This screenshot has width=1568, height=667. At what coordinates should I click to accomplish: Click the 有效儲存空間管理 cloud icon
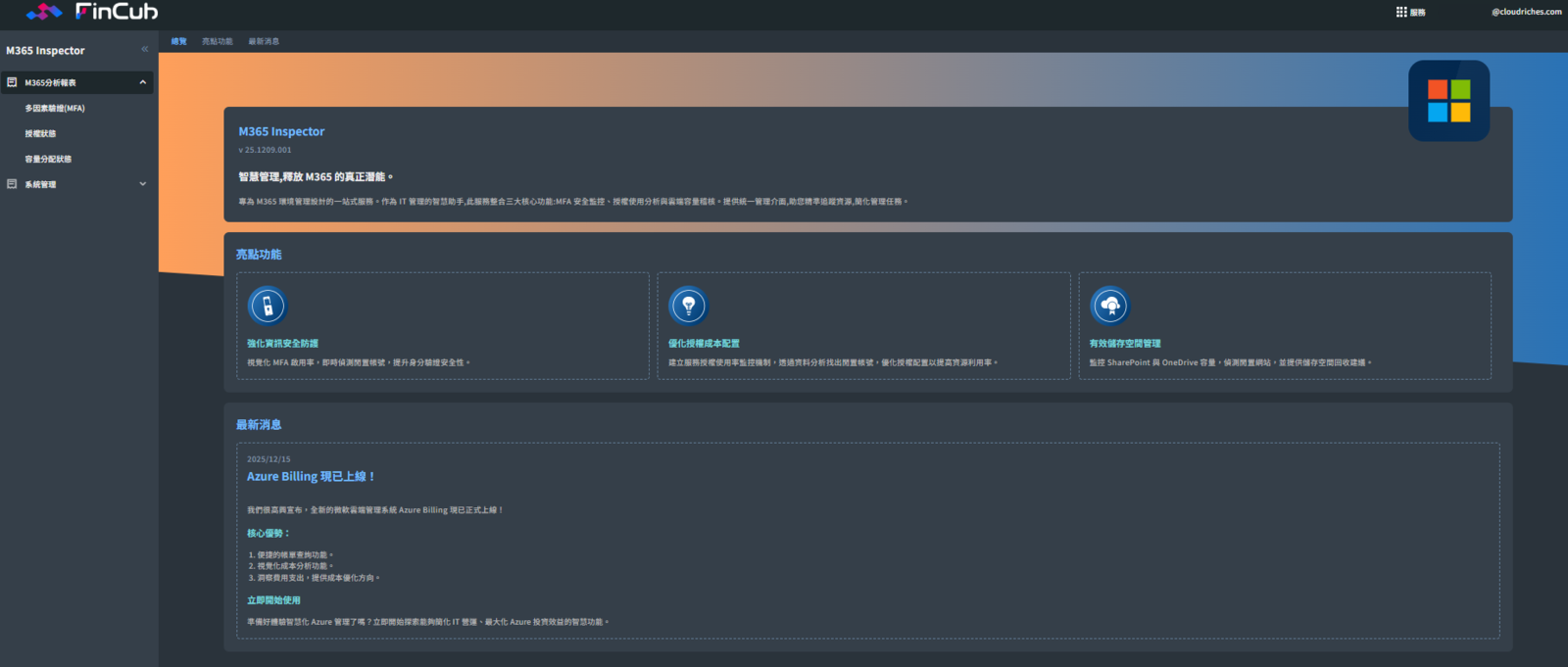pyautogui.click(x=1109, y=306)
